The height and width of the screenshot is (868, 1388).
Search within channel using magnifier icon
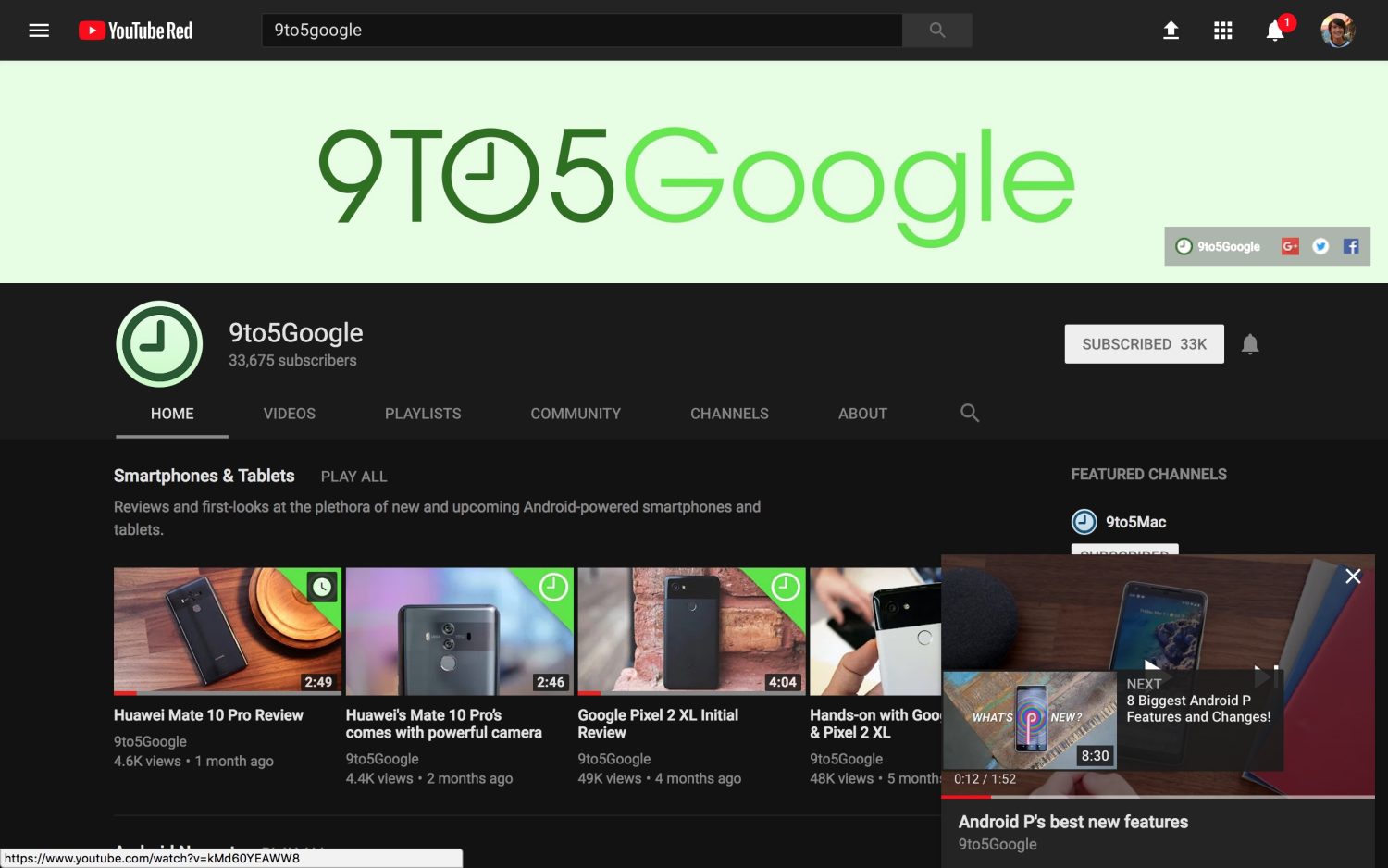pos(969,413)
